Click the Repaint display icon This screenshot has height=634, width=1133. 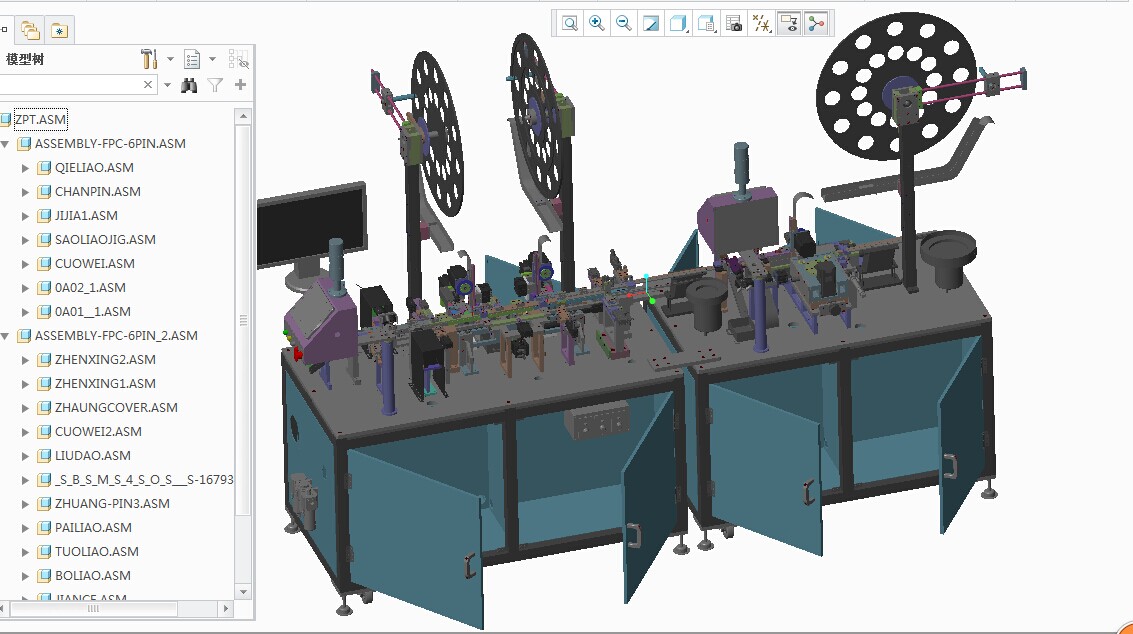point(651,22)
